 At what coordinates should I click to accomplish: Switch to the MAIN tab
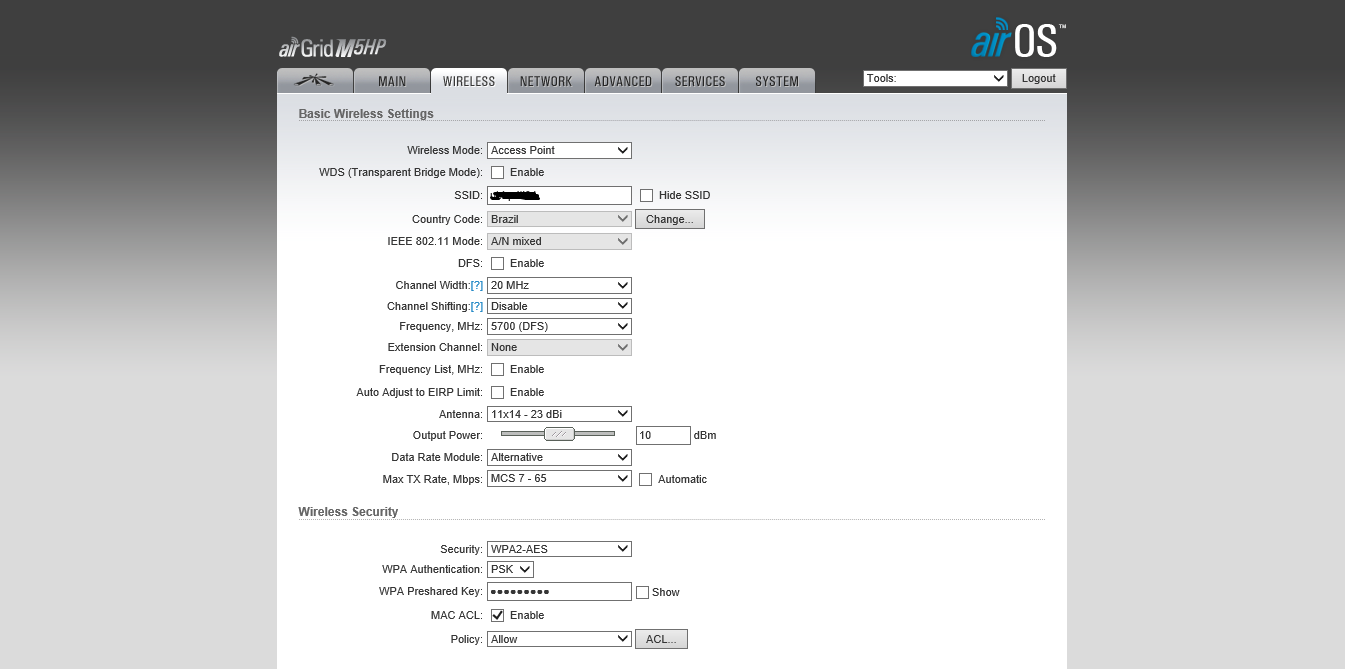392,81
